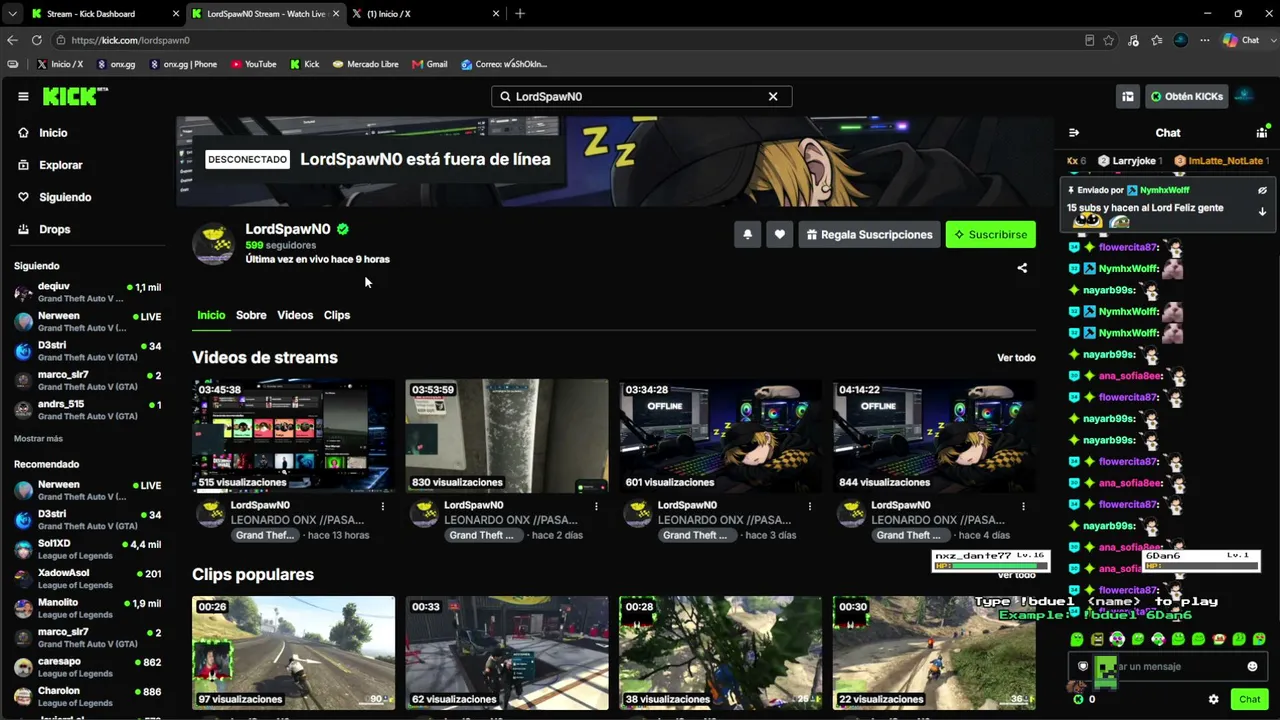
Task: Open the chat emoji picker
Action: 1252,667
